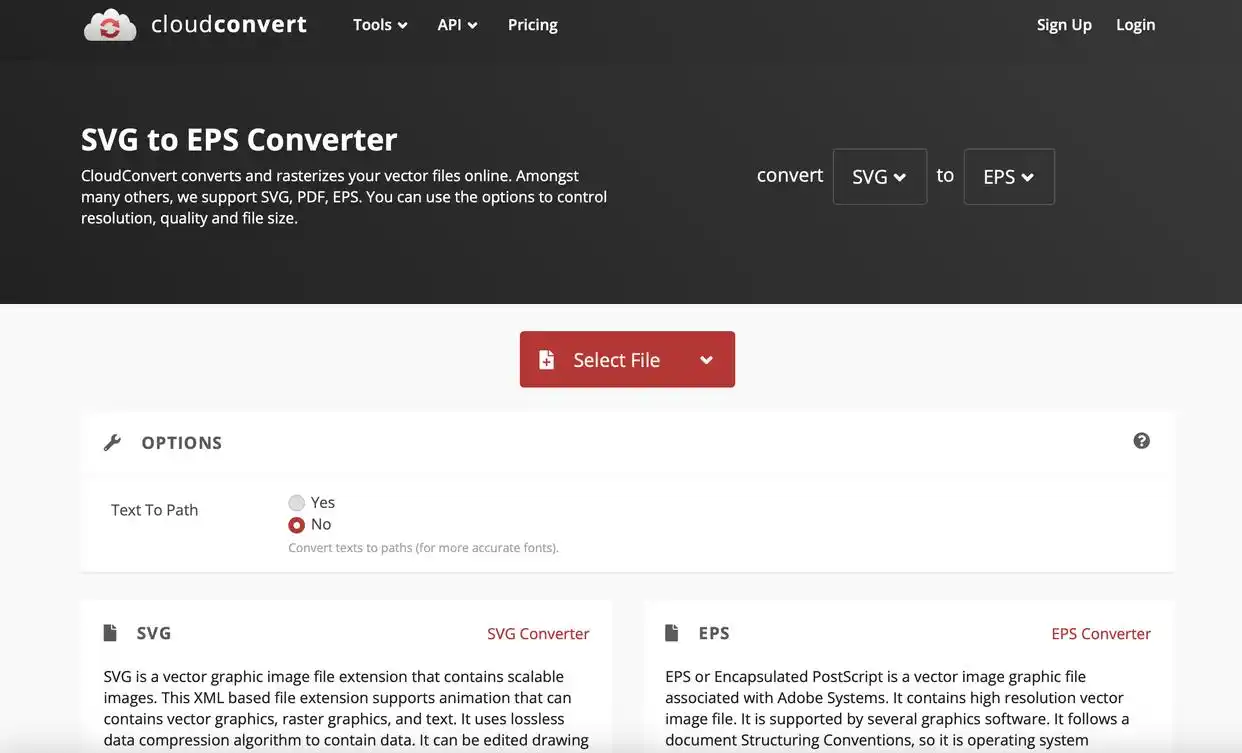The height and width of the screenshot is (753, 1242).
Task: Open the SVG source format dropdown
Action: coord(879,177)
